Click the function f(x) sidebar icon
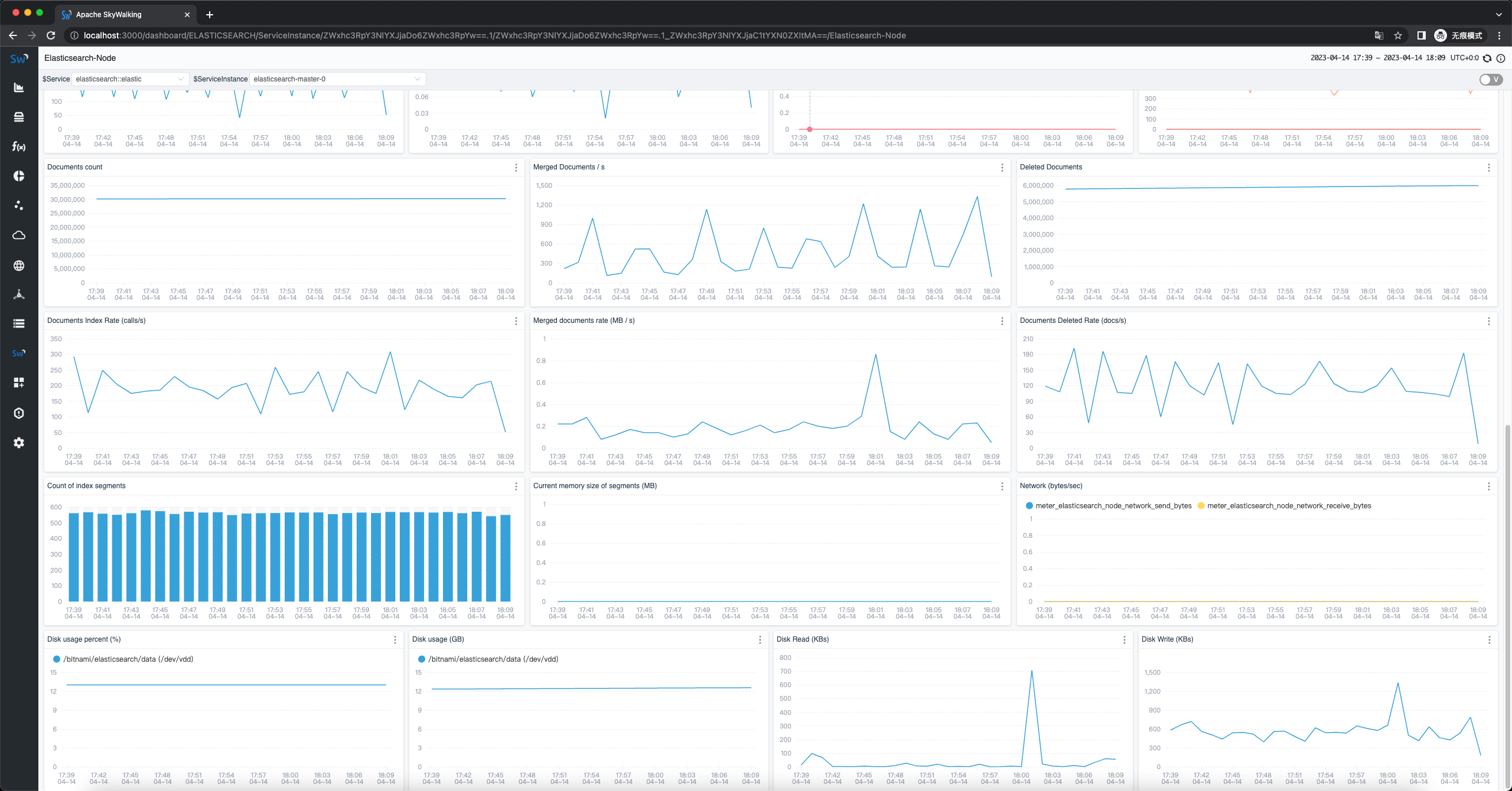Viewport: 1512px width, 791px height. pos(19,146)
